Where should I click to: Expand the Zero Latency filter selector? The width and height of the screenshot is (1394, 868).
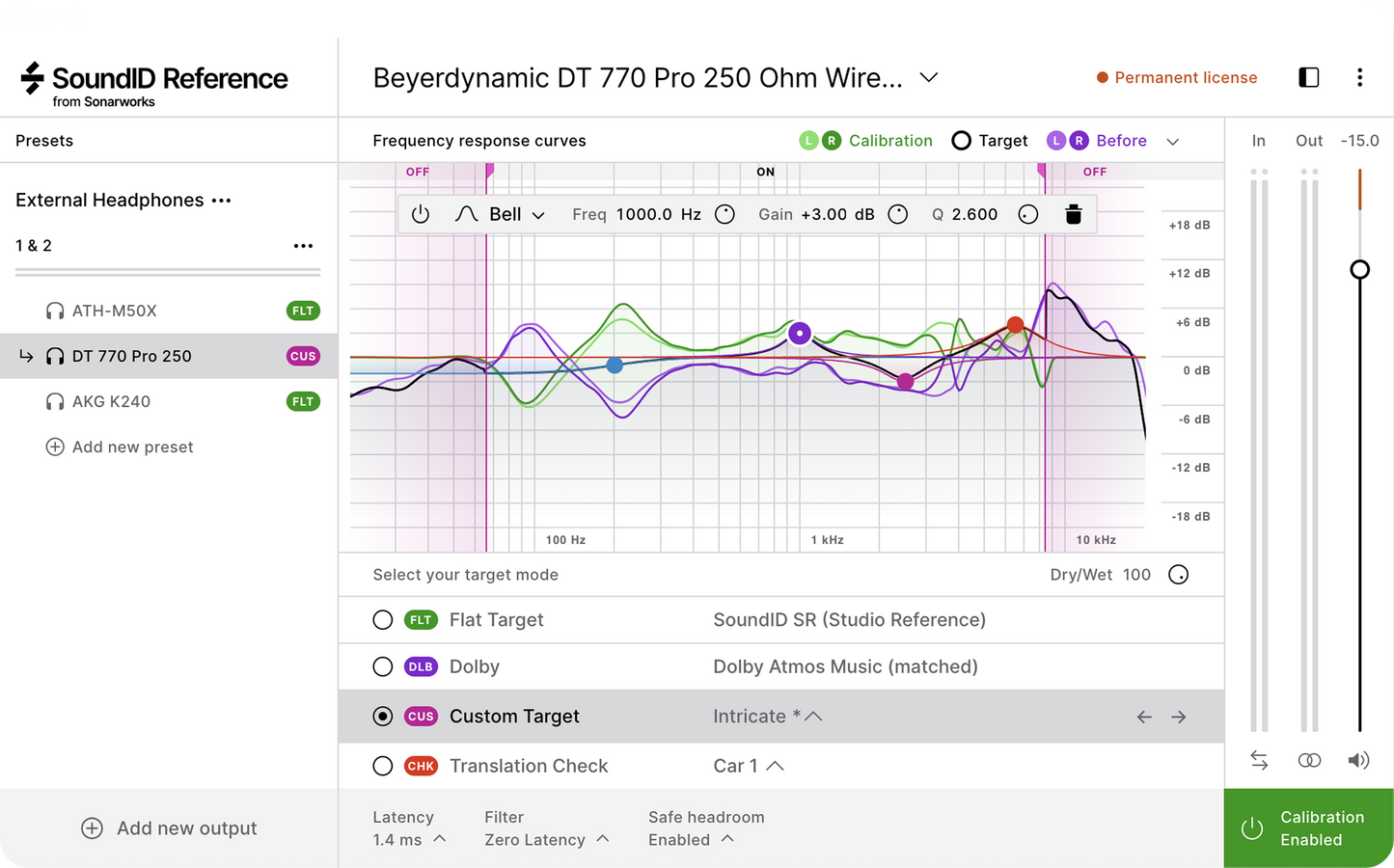547,840
